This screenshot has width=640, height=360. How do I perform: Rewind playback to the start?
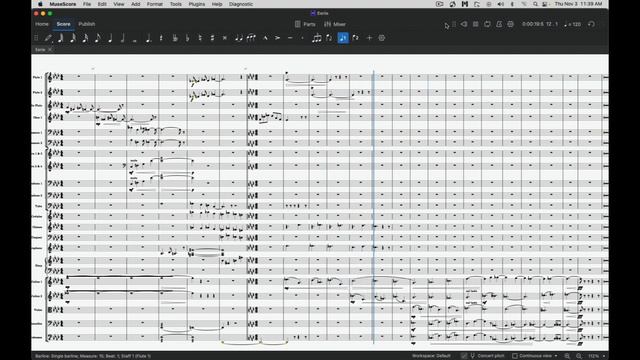(x=464, y=24)
